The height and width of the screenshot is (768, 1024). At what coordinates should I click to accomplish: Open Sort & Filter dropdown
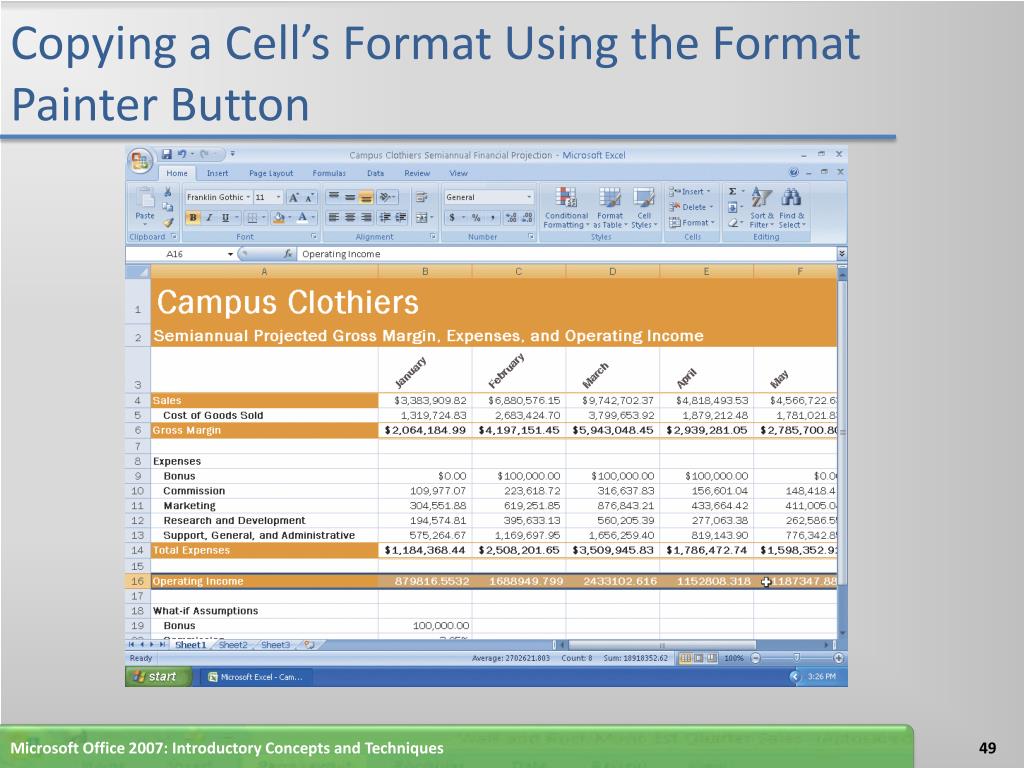coord(761,208)
